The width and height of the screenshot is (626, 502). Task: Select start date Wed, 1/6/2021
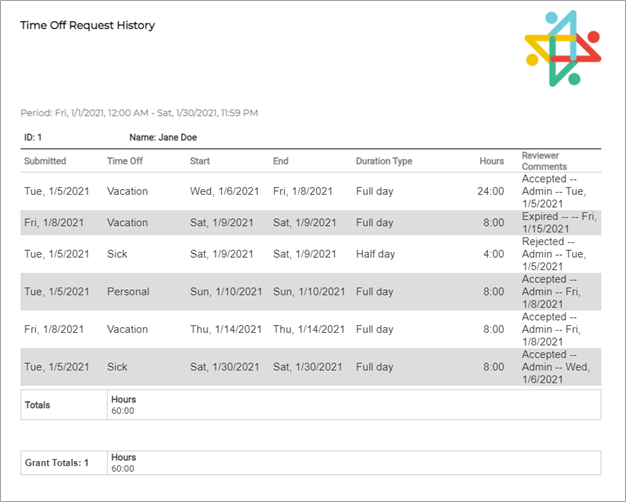pyautogui.click(x=224, y=191)
